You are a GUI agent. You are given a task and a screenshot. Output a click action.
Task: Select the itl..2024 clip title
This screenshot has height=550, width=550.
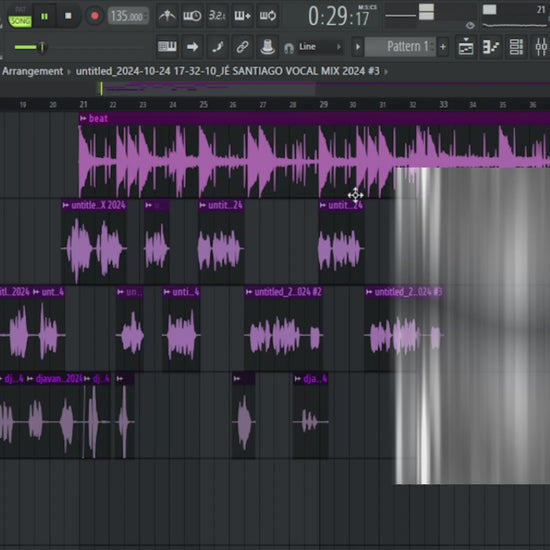(15, 292)
